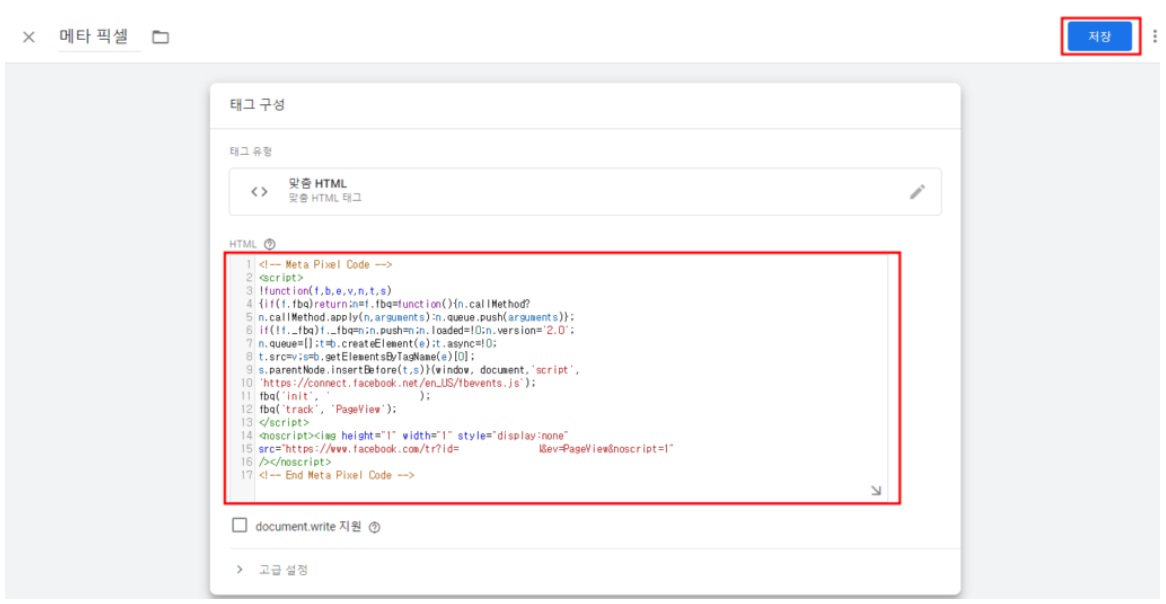The height and width of the screenshot is (604, 1166).
Task: Grab the code editor resize handle arrow
Action: [876, 490]
